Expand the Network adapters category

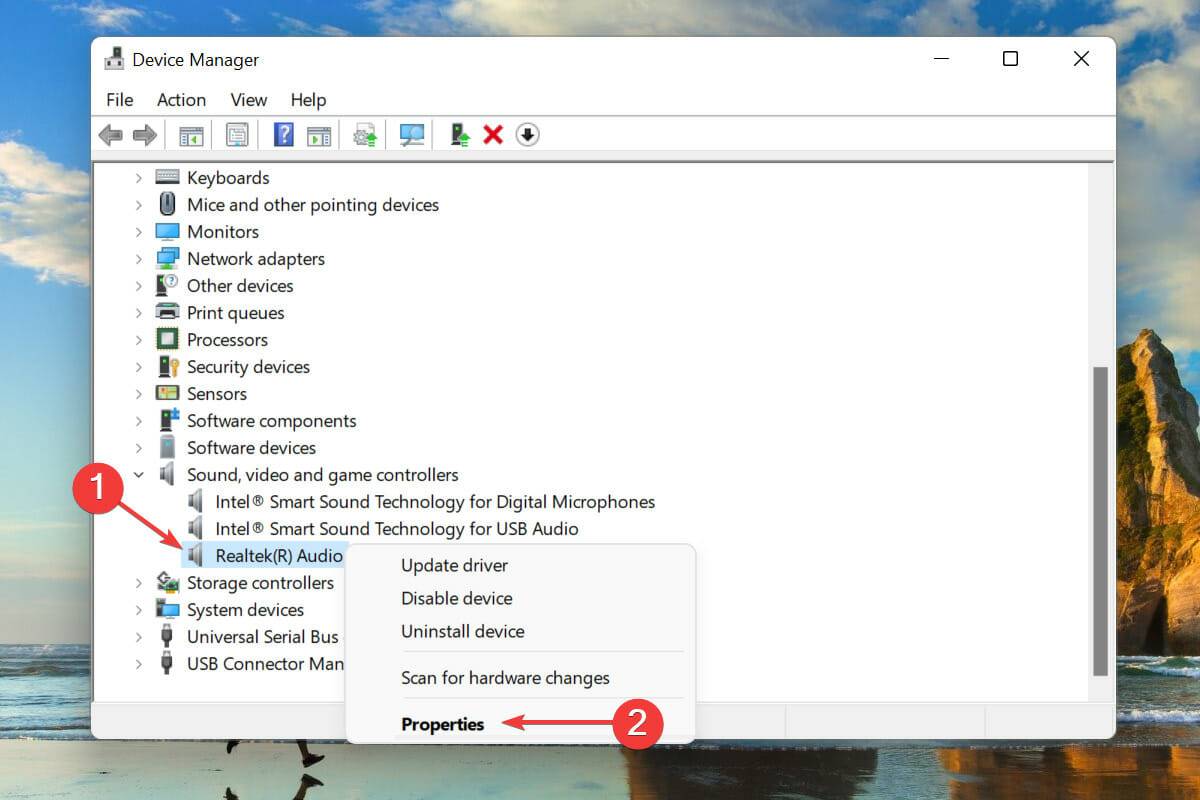pos(137,258)
